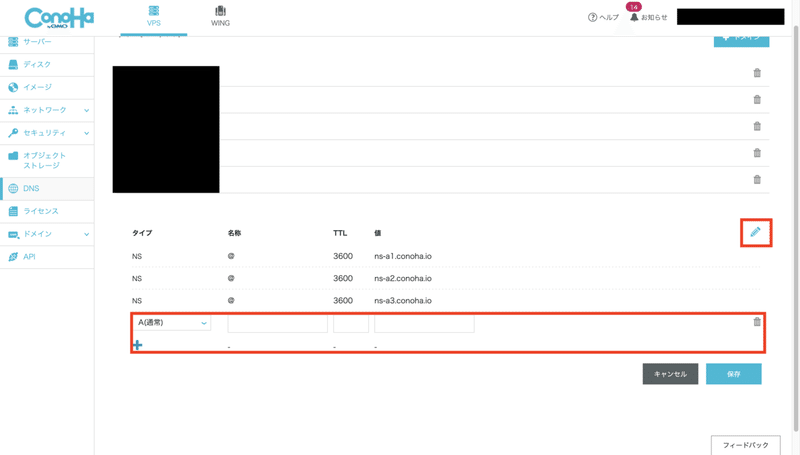Select DNS in the sidebar
The height and width of the screenshot is (455, 800).
point(47,188)
